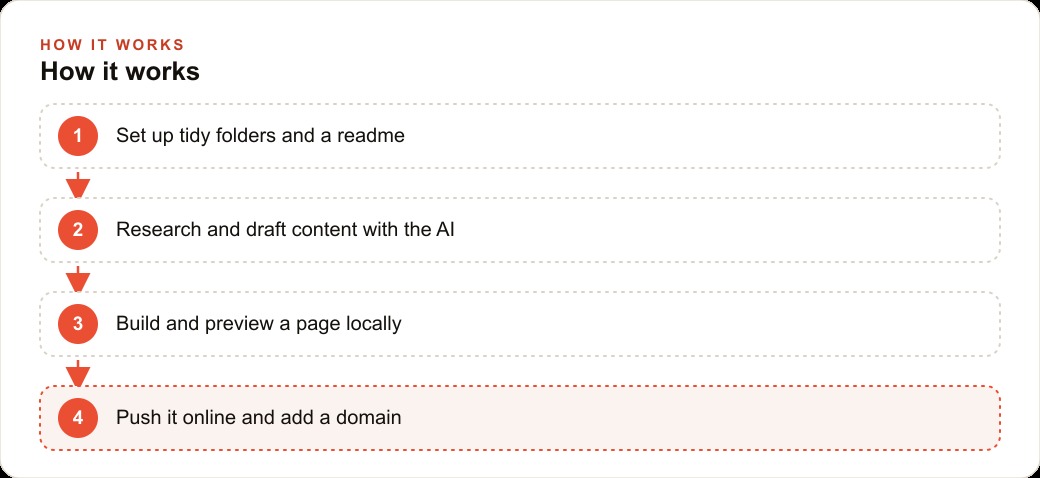Click empty space inside the step 1 dashed box
Viewport: 1040px width, 478px height.
pos(696,136)
